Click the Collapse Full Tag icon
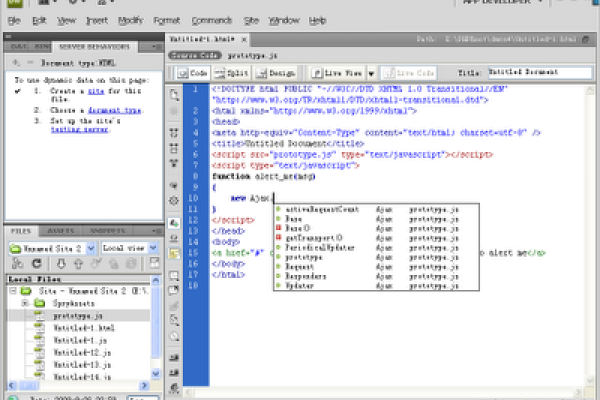Image resolution: width=600 pixels, height=400 pixels. pos(174,133)
